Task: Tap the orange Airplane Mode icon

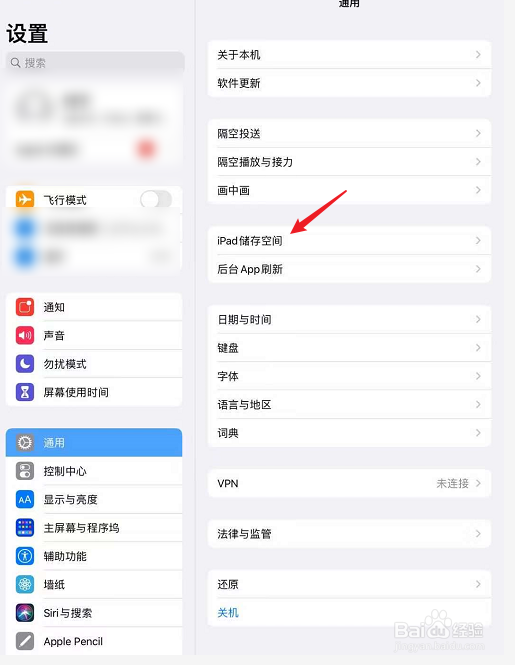Action: pyautogui.click(x=25, y=199)
